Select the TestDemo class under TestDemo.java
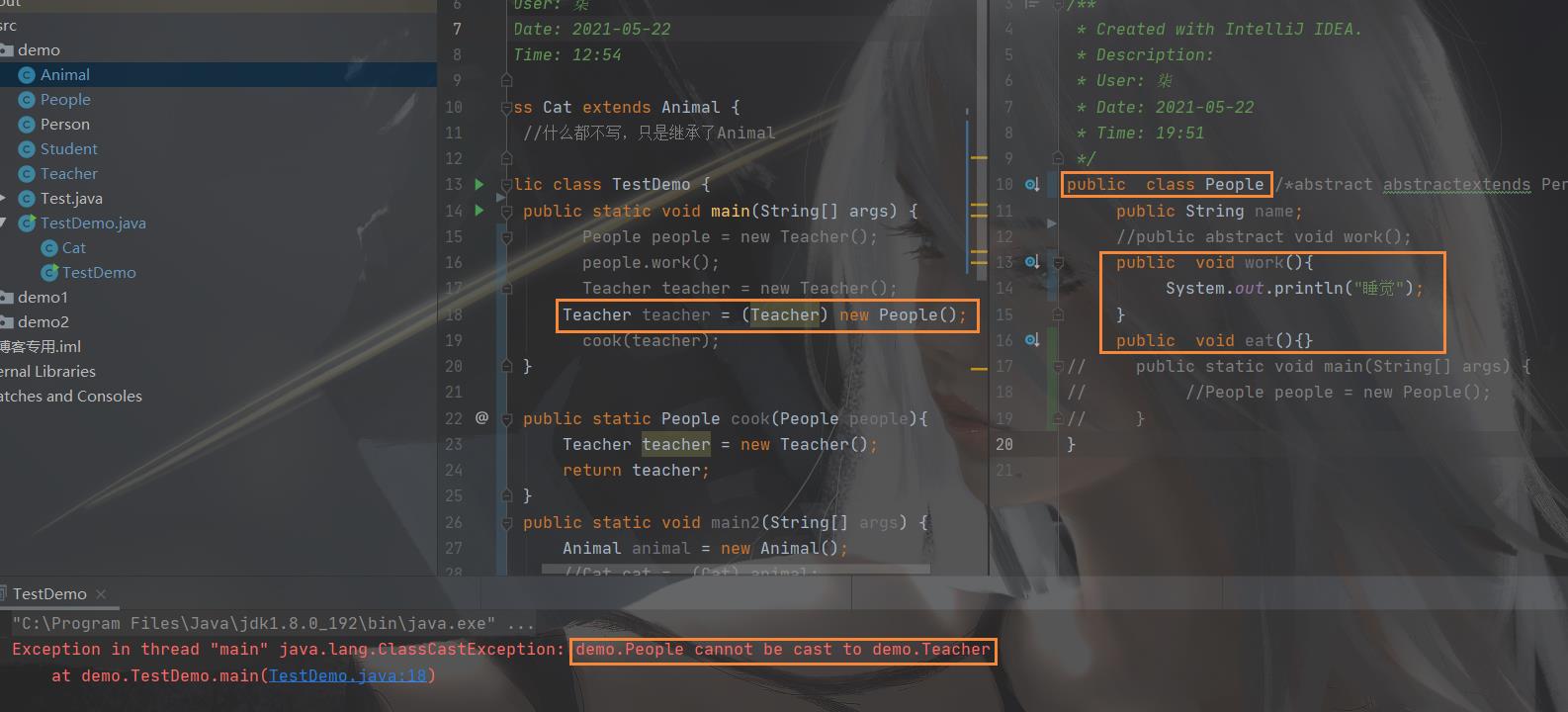The height and width of the screenshot is (712, 1568). pos(99,272)
